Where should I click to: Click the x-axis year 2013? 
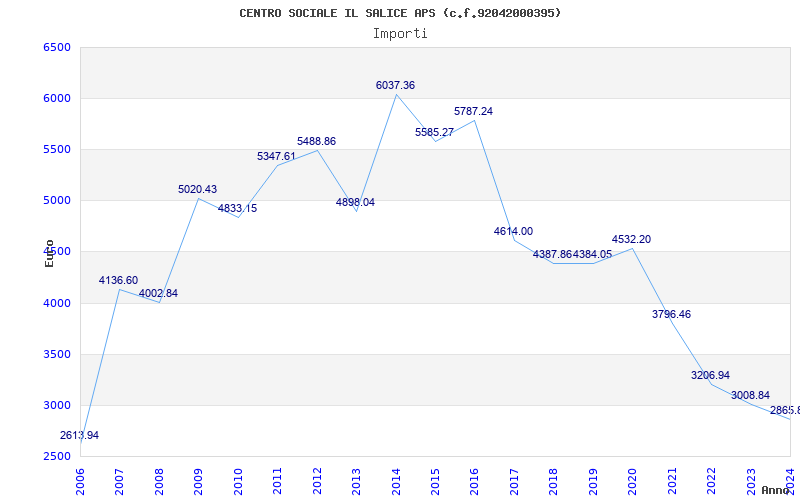point(356,482)
